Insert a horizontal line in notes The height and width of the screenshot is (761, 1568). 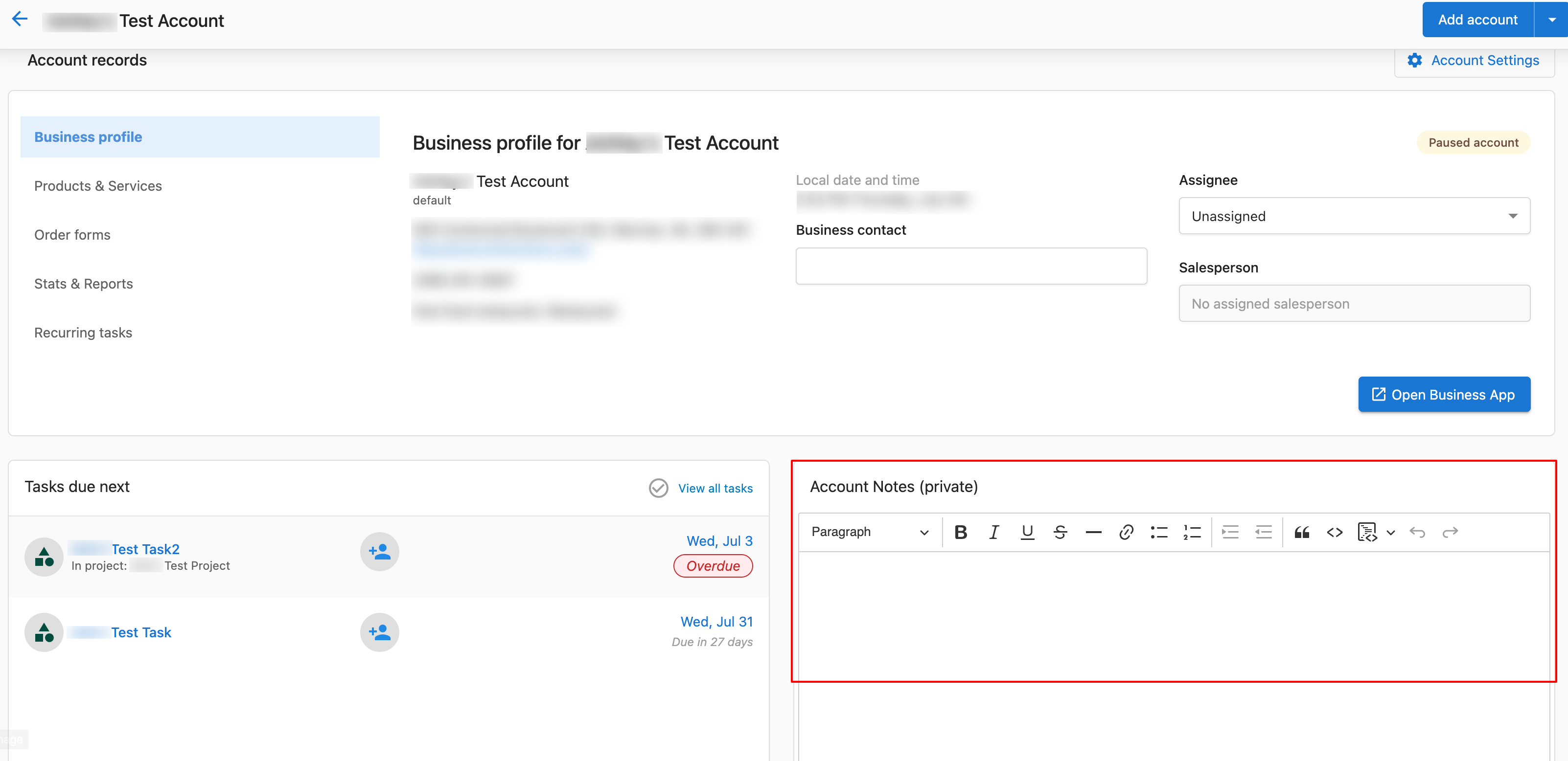click(x=1093, y=532)
